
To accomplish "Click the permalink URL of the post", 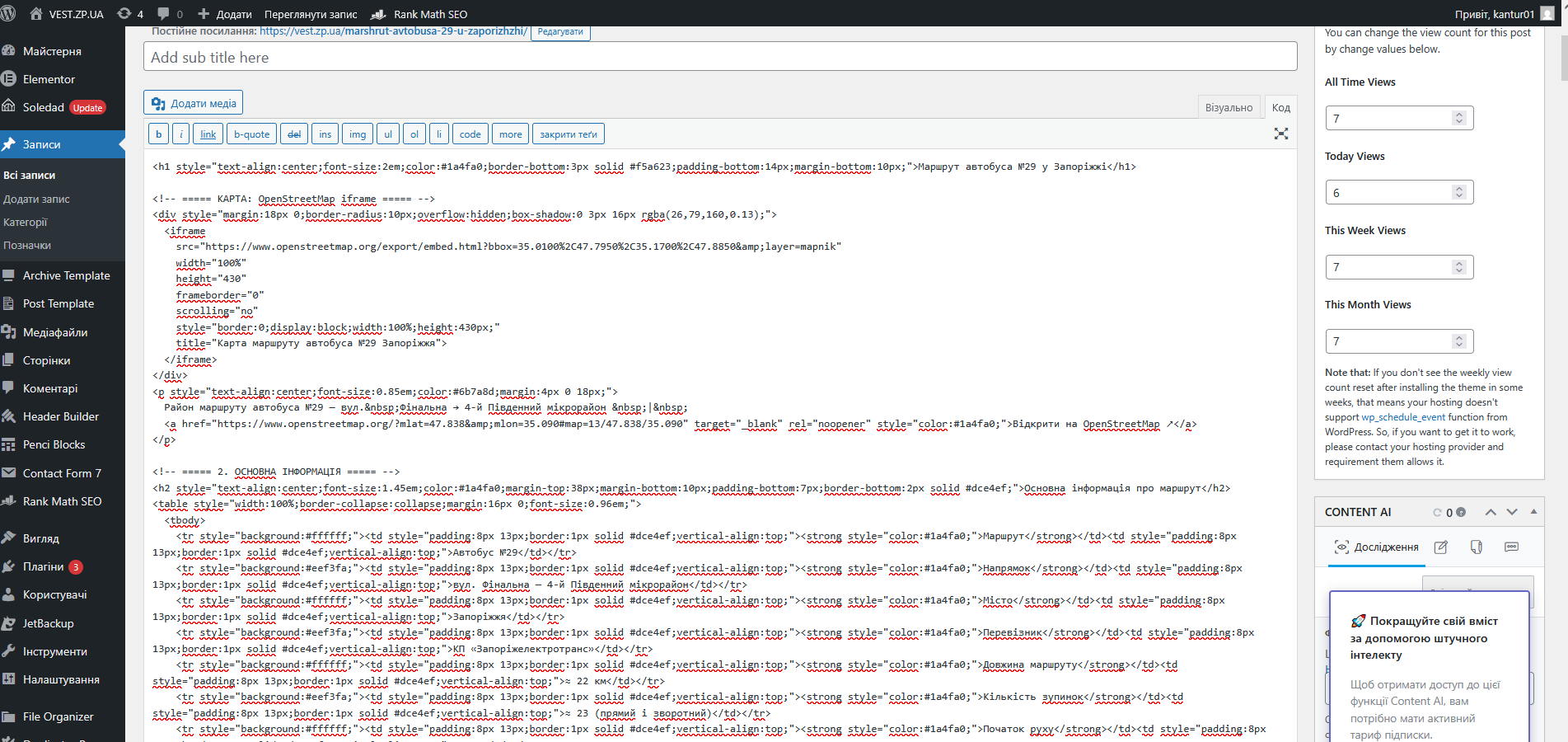I will [x=393, y=31].
